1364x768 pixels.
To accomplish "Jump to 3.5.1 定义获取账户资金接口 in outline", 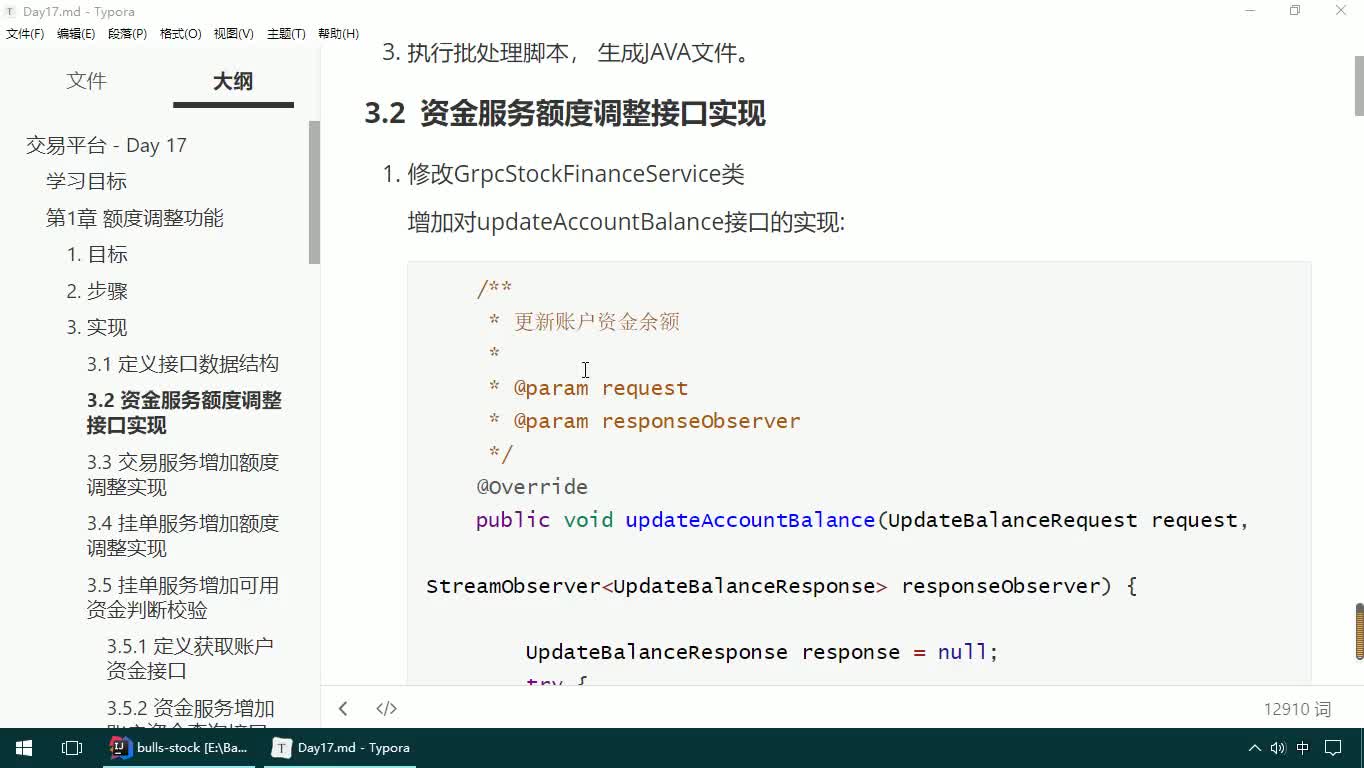I will tap(190, 658).
